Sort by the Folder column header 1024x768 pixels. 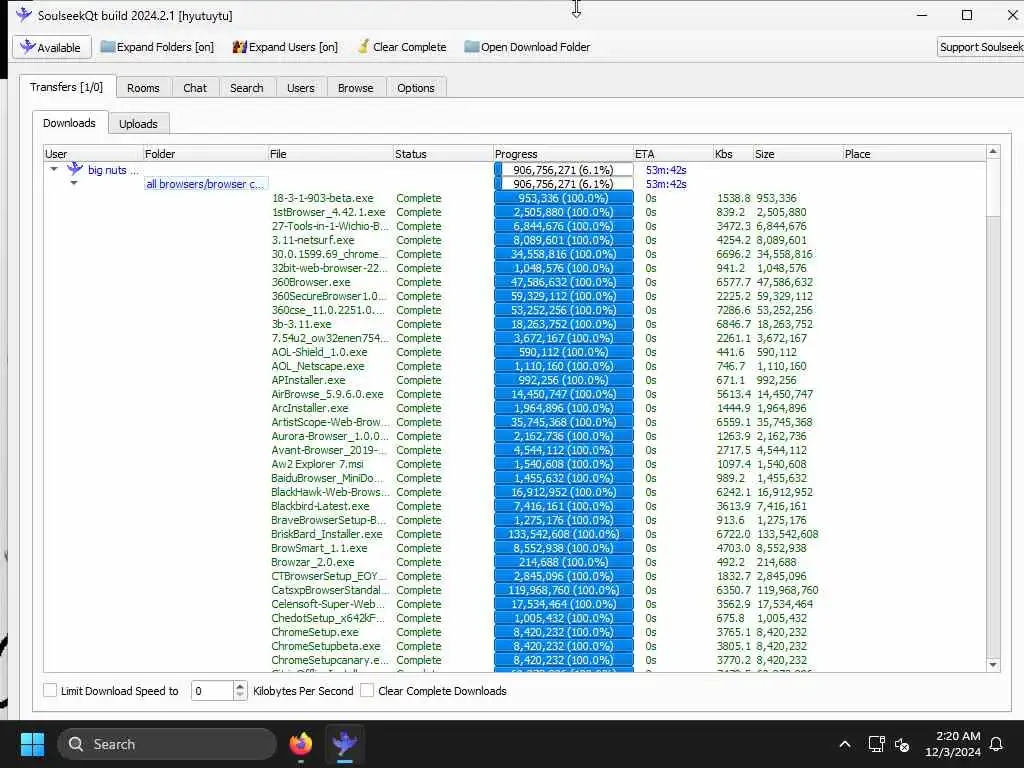[x=205, y=154]
